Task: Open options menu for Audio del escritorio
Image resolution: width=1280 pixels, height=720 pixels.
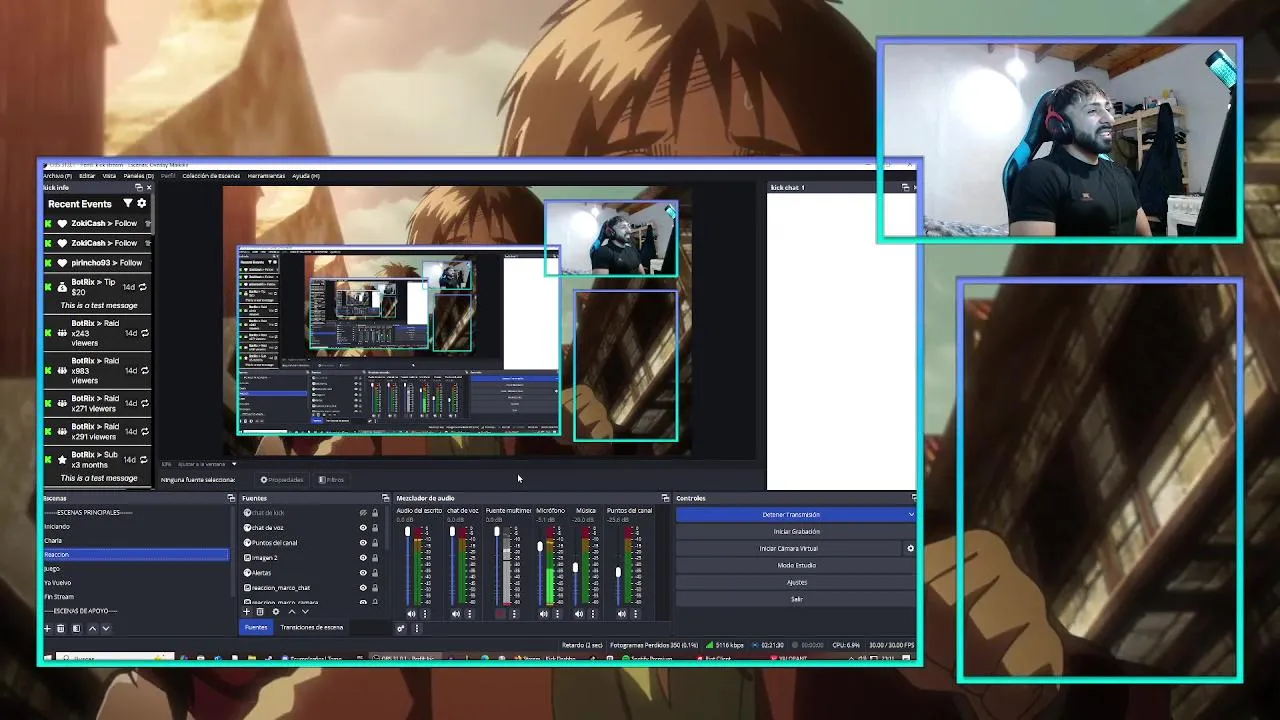Action: pyautogui.click(x=425, y=614)
